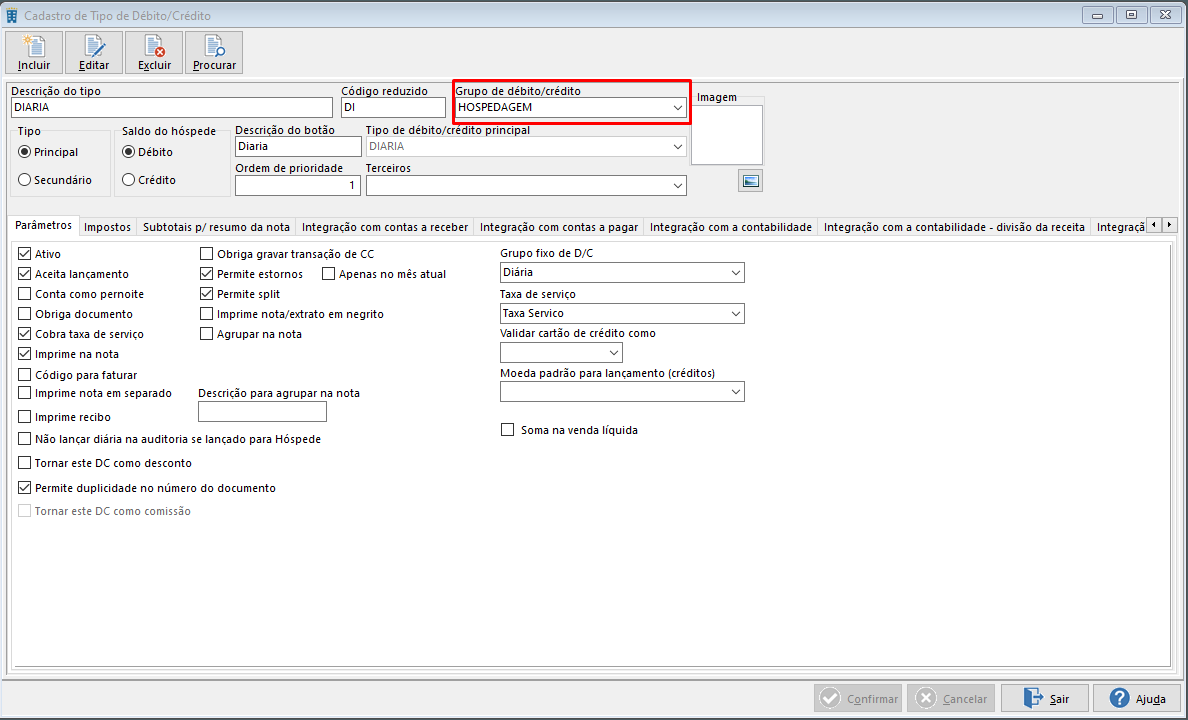Toggle Imprime na nota checkbox
Viewport: 1188px width, 720px height.
(25, 354)
